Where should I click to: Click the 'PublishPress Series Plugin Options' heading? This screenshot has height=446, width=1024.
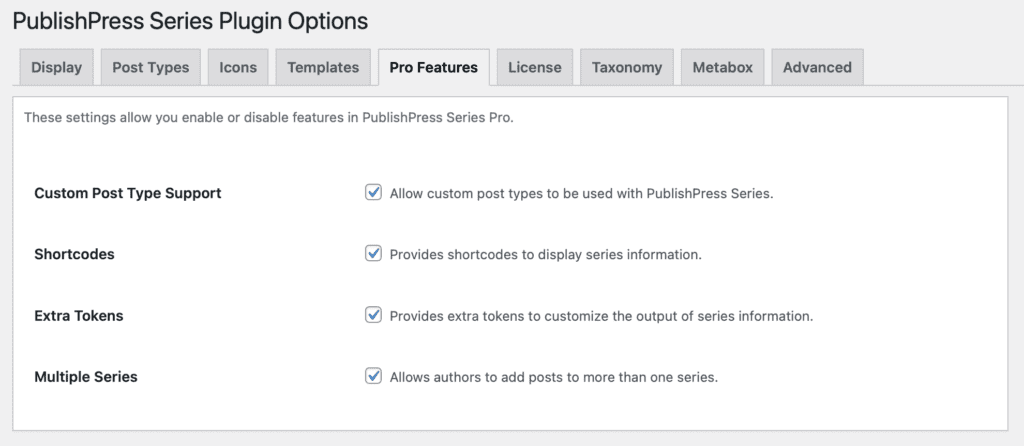point(190,21)
